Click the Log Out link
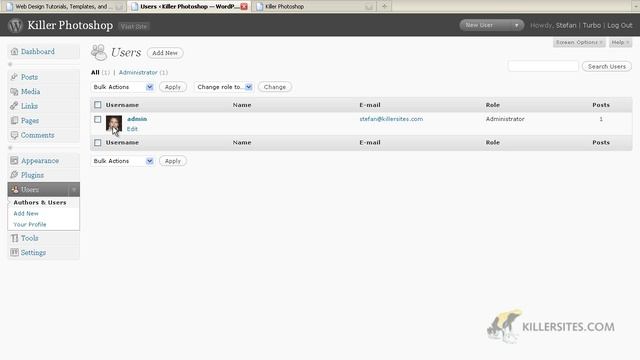640x360 pixels. click(x=620, y=25)
